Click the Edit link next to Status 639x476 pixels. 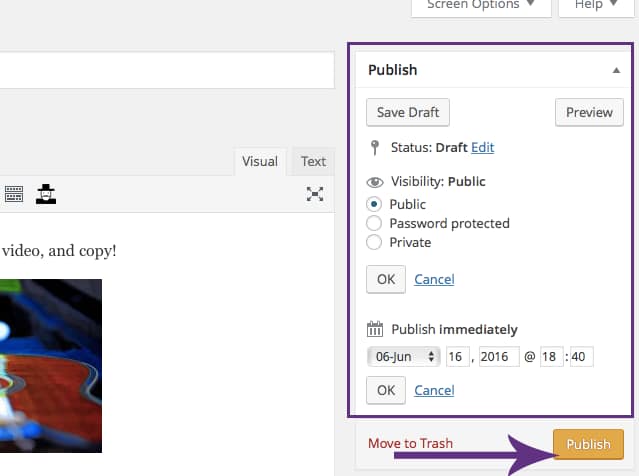pos(483,148)
